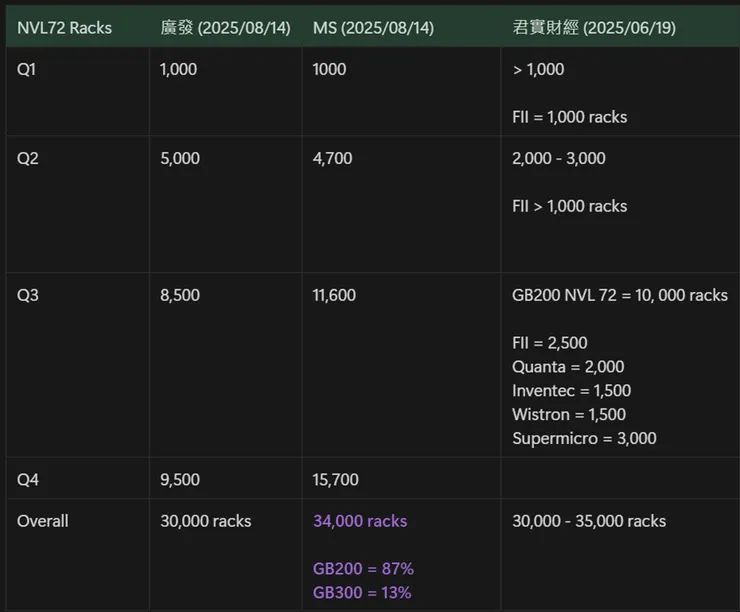Click the 'Q2' row label
Viewport: 740px width, 612px height.
point(27,158)
